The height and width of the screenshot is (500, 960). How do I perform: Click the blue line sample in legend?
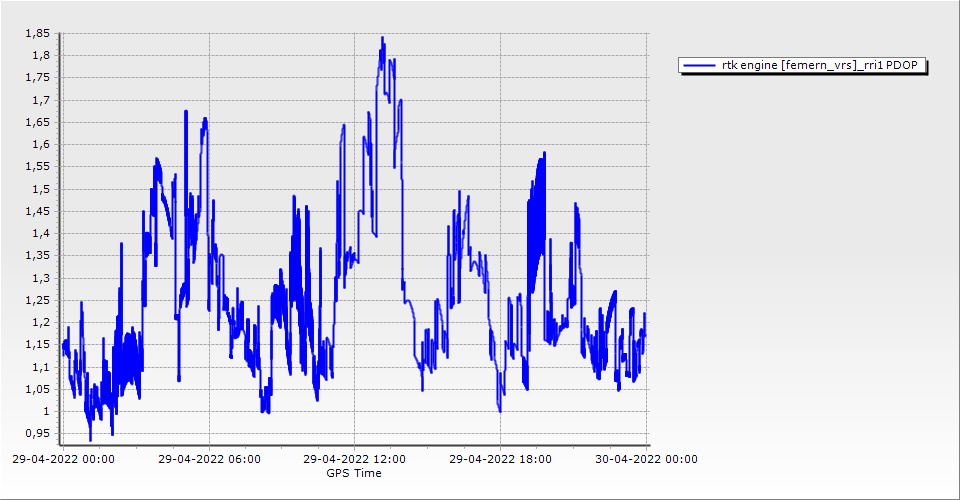click(699, 66)
